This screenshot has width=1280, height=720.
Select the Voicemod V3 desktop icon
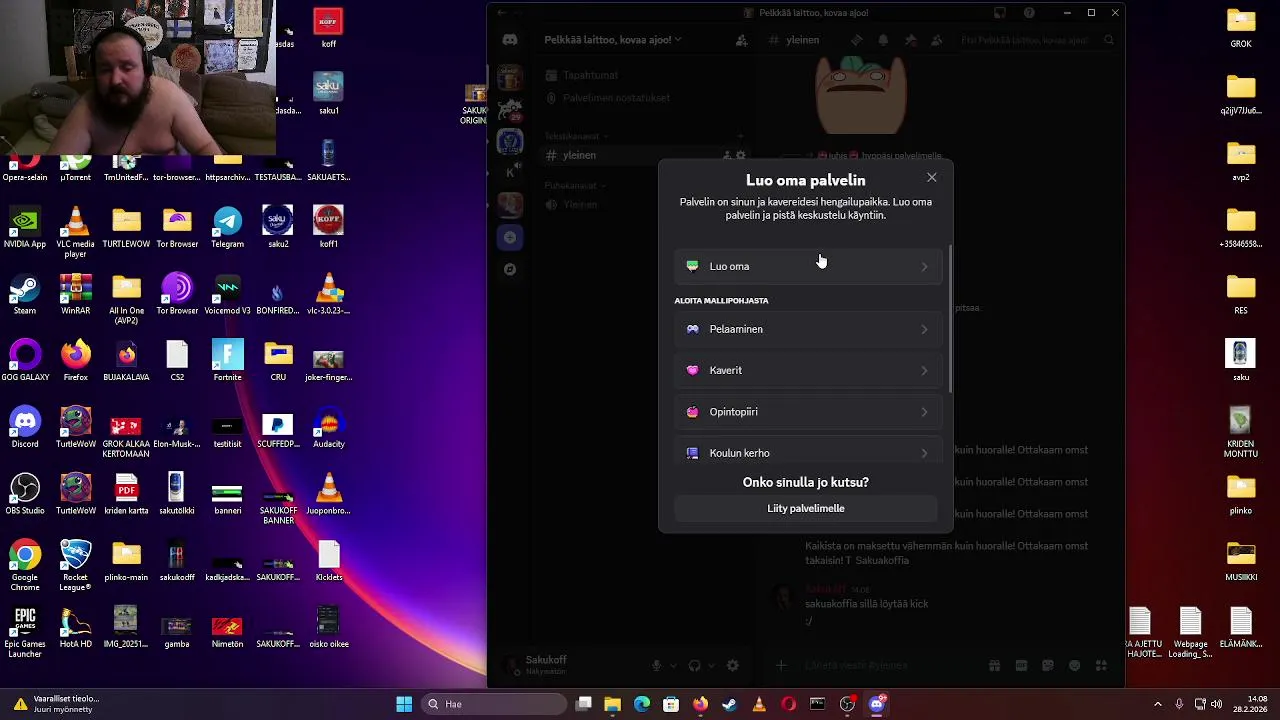click(x=227, y=294)
